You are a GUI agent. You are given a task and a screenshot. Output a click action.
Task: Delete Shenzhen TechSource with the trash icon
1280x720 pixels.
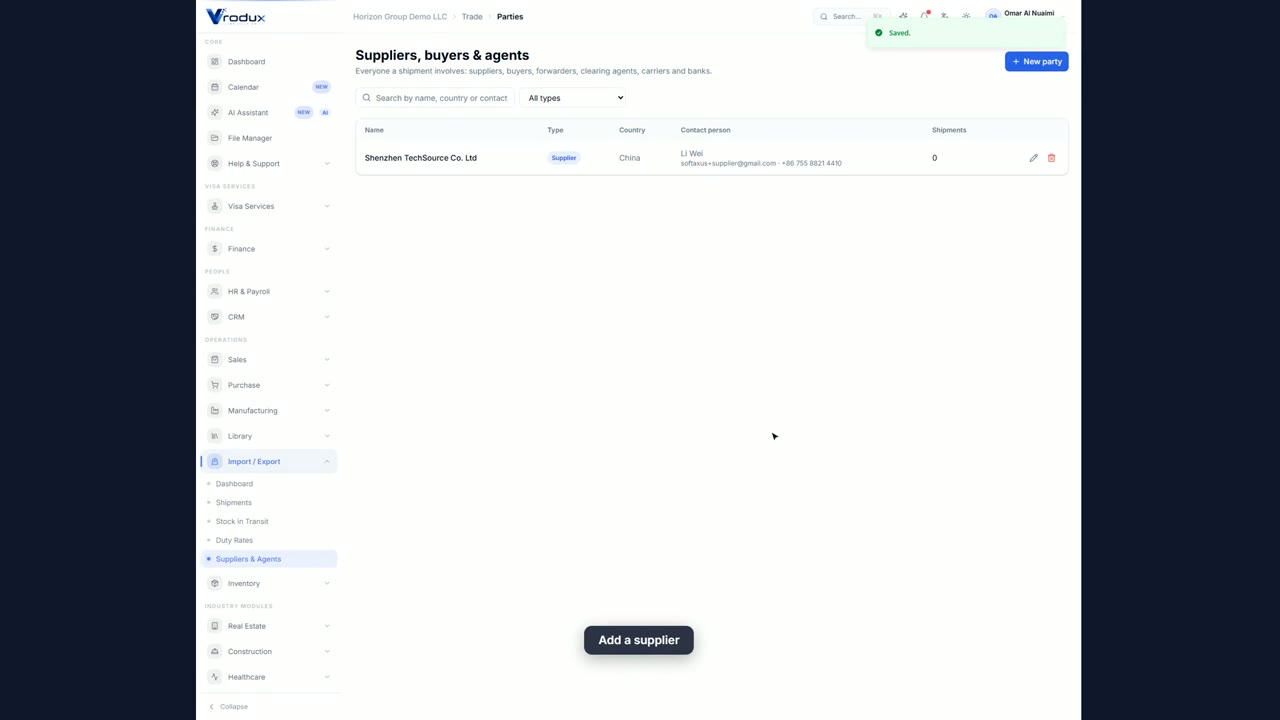click(1051, 158)
